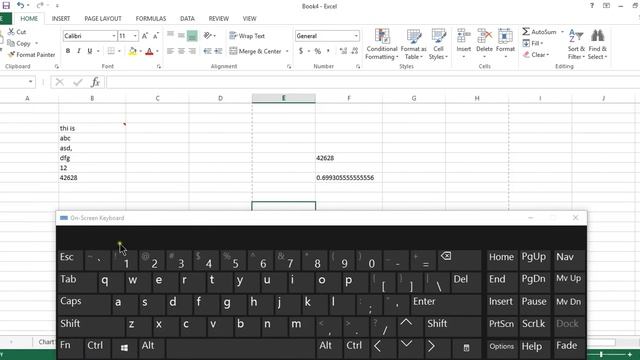Click Enter key on On-Screen Keyboard

tap(446, 304)
